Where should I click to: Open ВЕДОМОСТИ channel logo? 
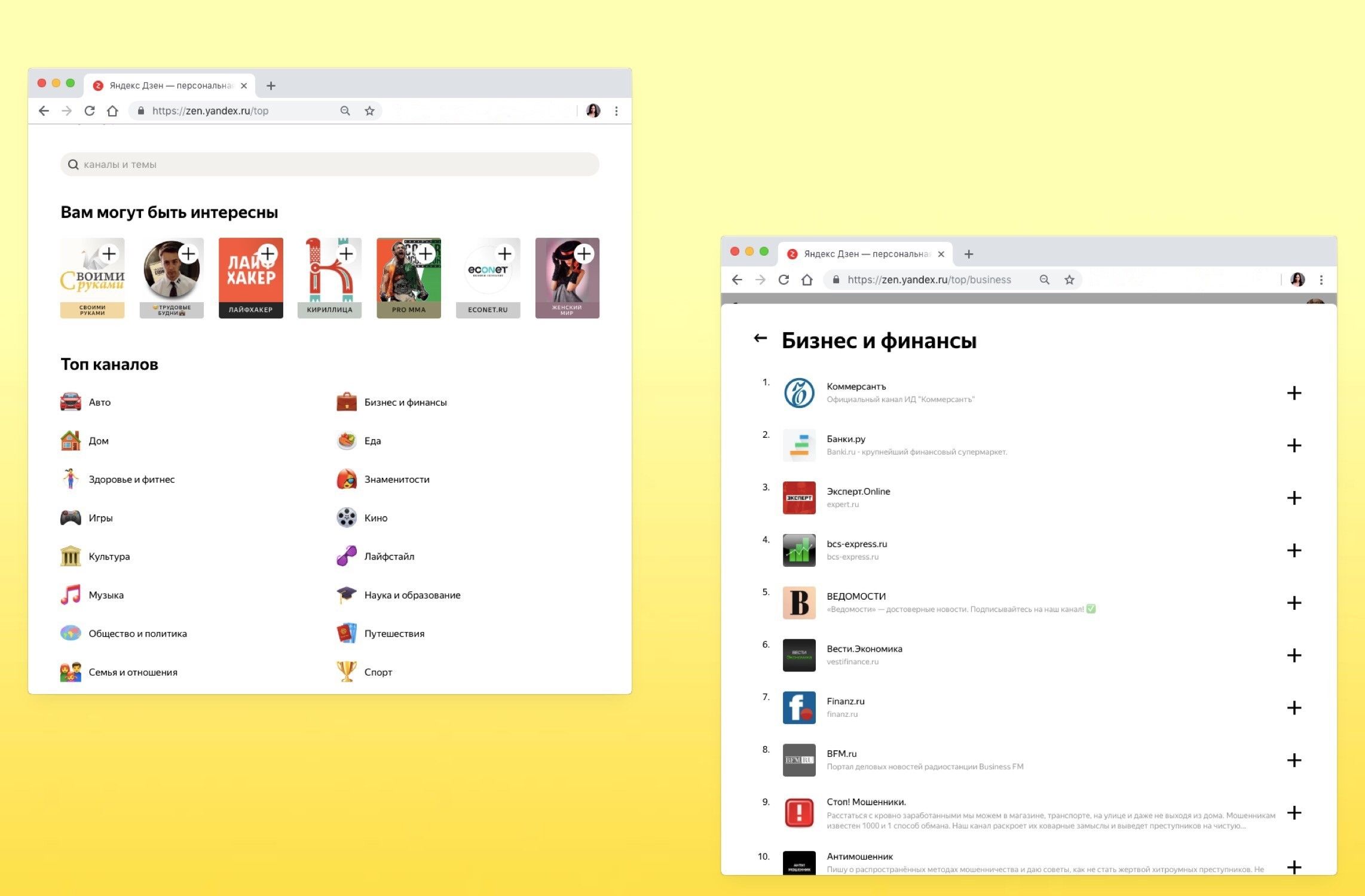tap(799, 603)
